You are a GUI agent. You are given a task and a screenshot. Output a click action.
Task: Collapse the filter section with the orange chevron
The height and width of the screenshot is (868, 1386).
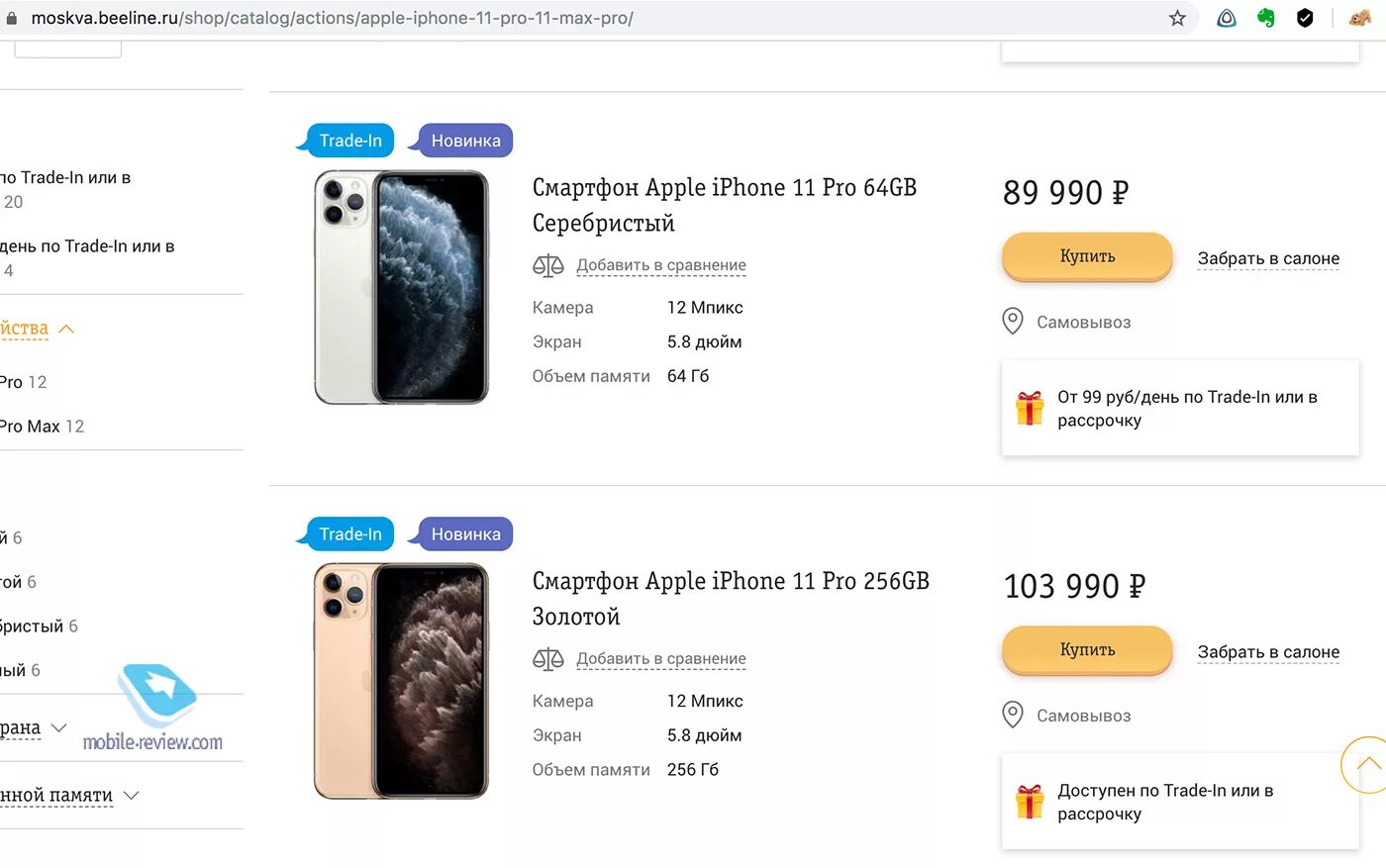point(66,329)
